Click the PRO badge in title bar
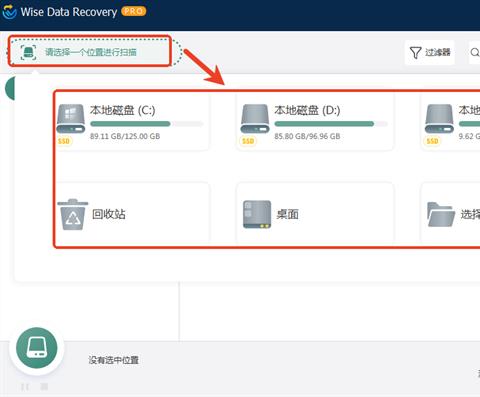The height and width of the screenshot is (397, 480). 133,11
